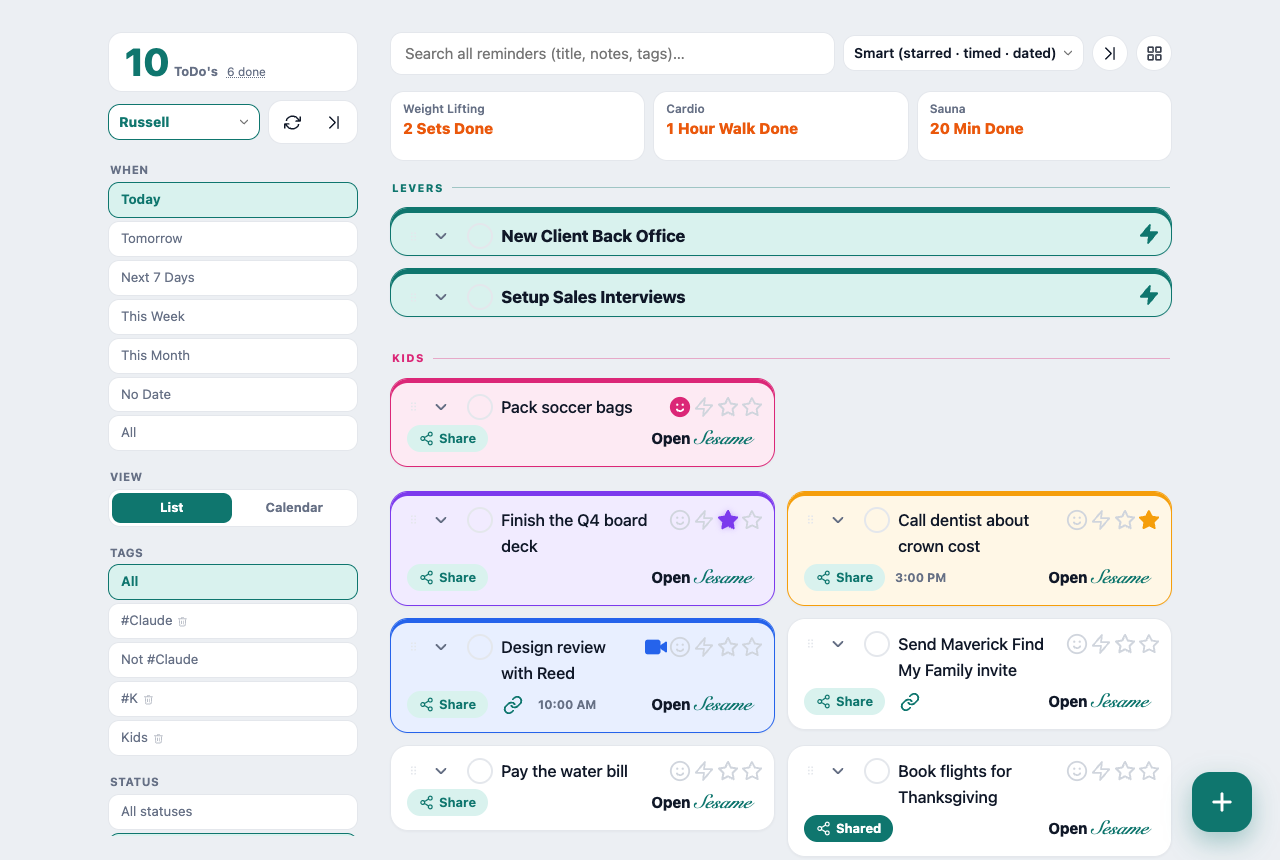Click the grid layout icon next to search
Image resolution: width=1280 pixels, height=860 pixels.
coord(1154,53)
